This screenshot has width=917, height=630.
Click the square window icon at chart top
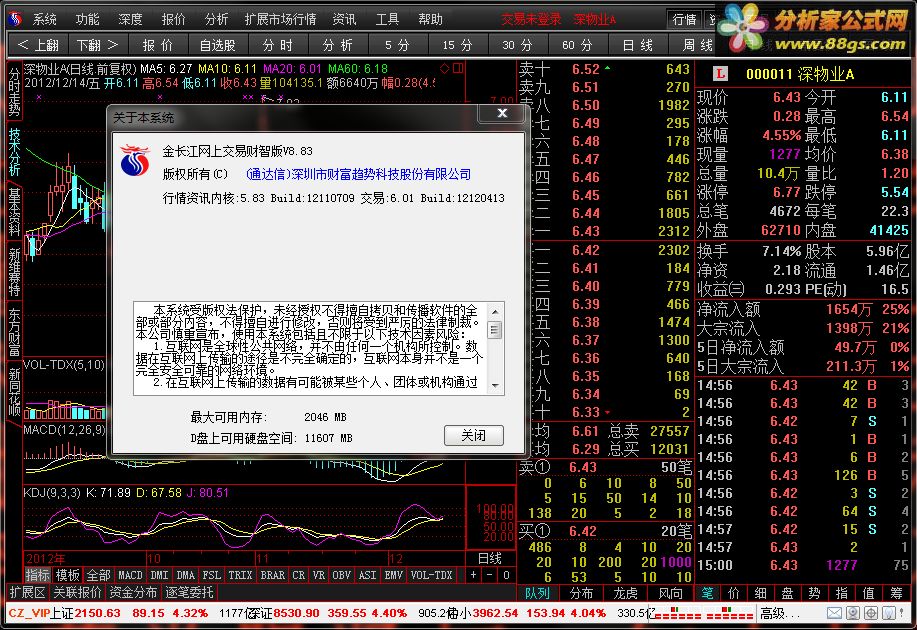pyautogui.click(x=458, y=68)
